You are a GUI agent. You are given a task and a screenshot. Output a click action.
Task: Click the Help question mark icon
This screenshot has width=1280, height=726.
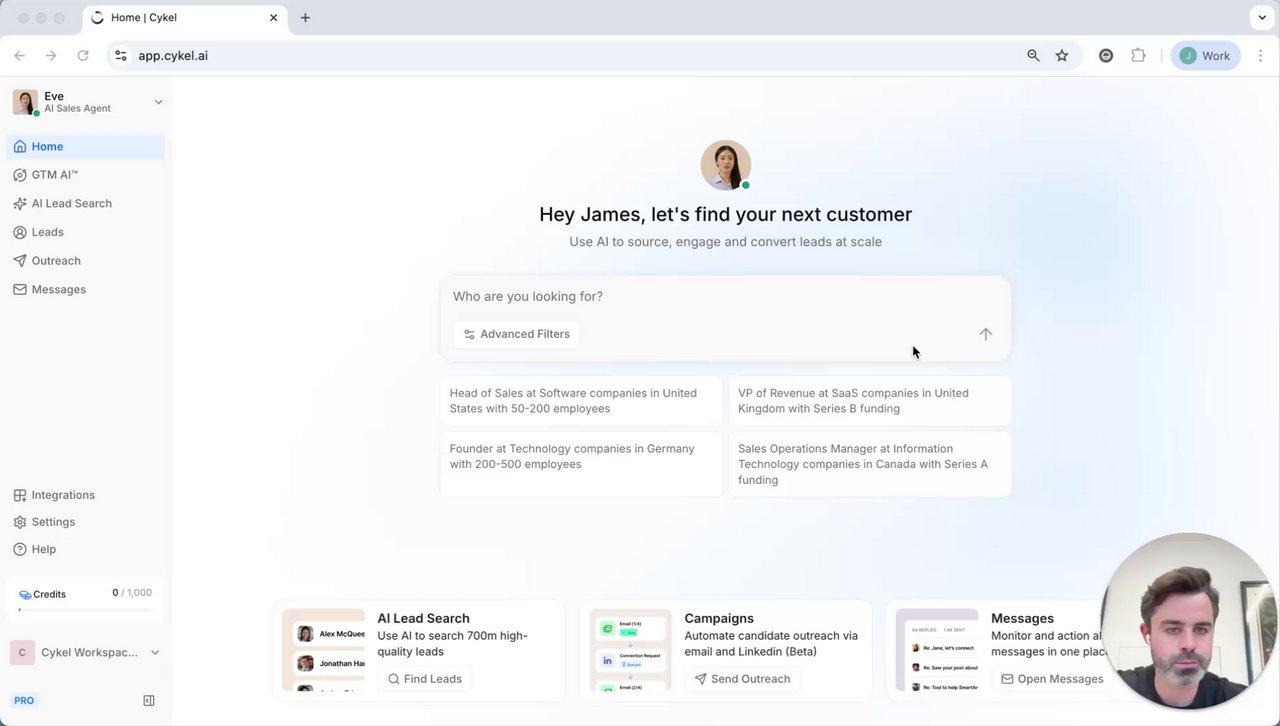[x=20, y=549]
